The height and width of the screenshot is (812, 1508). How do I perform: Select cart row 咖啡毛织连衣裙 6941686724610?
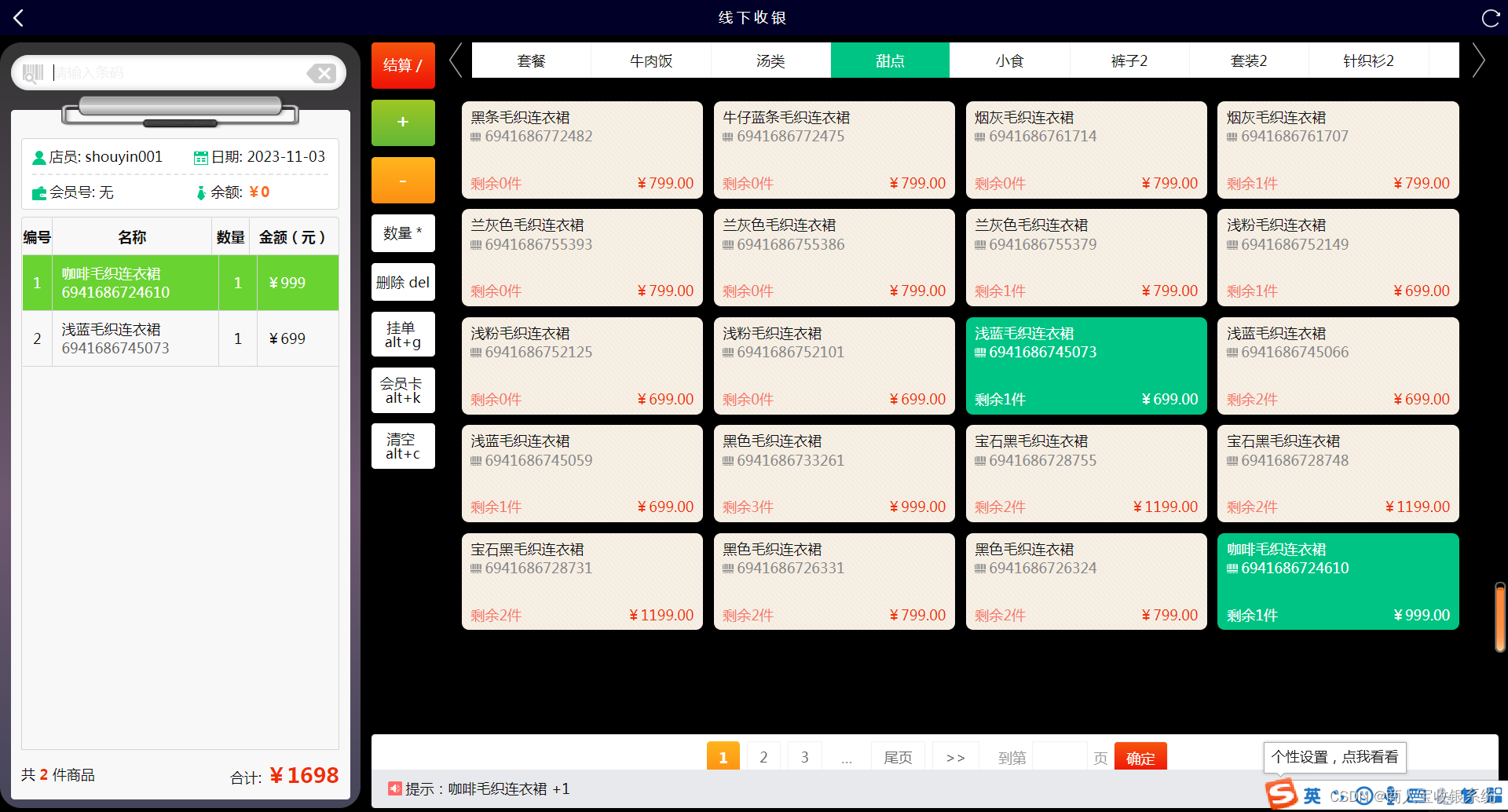click(181, 283)
